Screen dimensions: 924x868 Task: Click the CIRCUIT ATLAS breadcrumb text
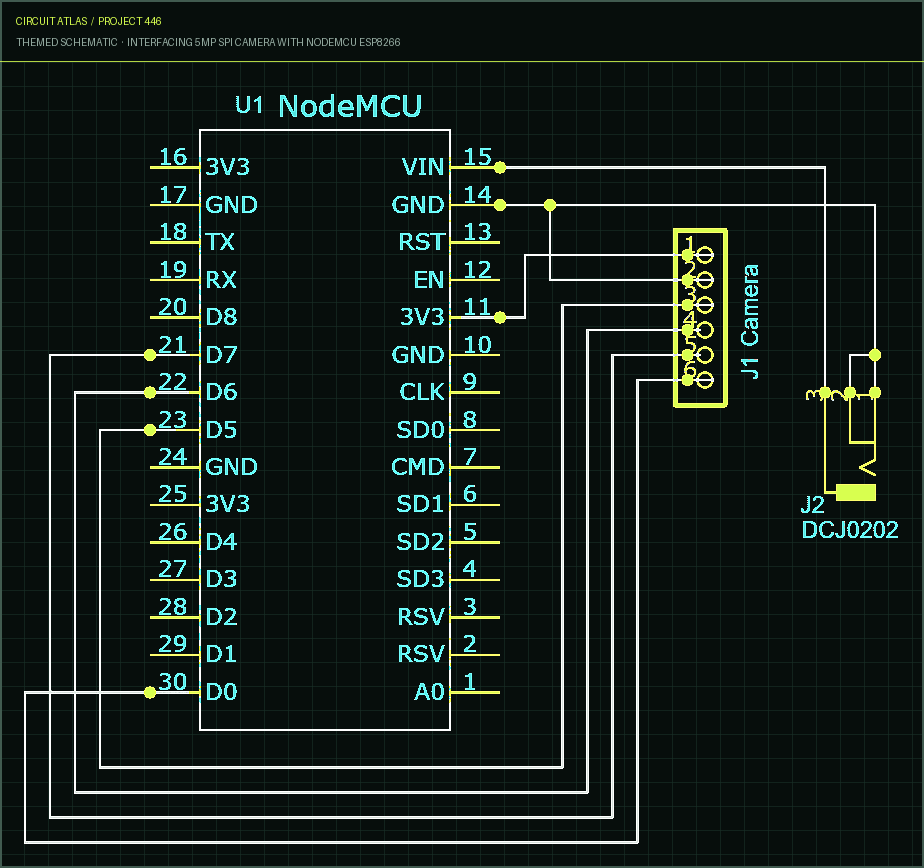point(51,21)
